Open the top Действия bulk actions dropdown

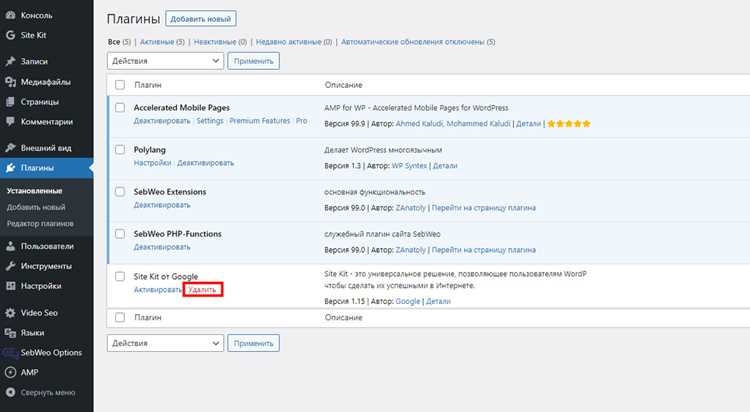(x=165, y=61)
